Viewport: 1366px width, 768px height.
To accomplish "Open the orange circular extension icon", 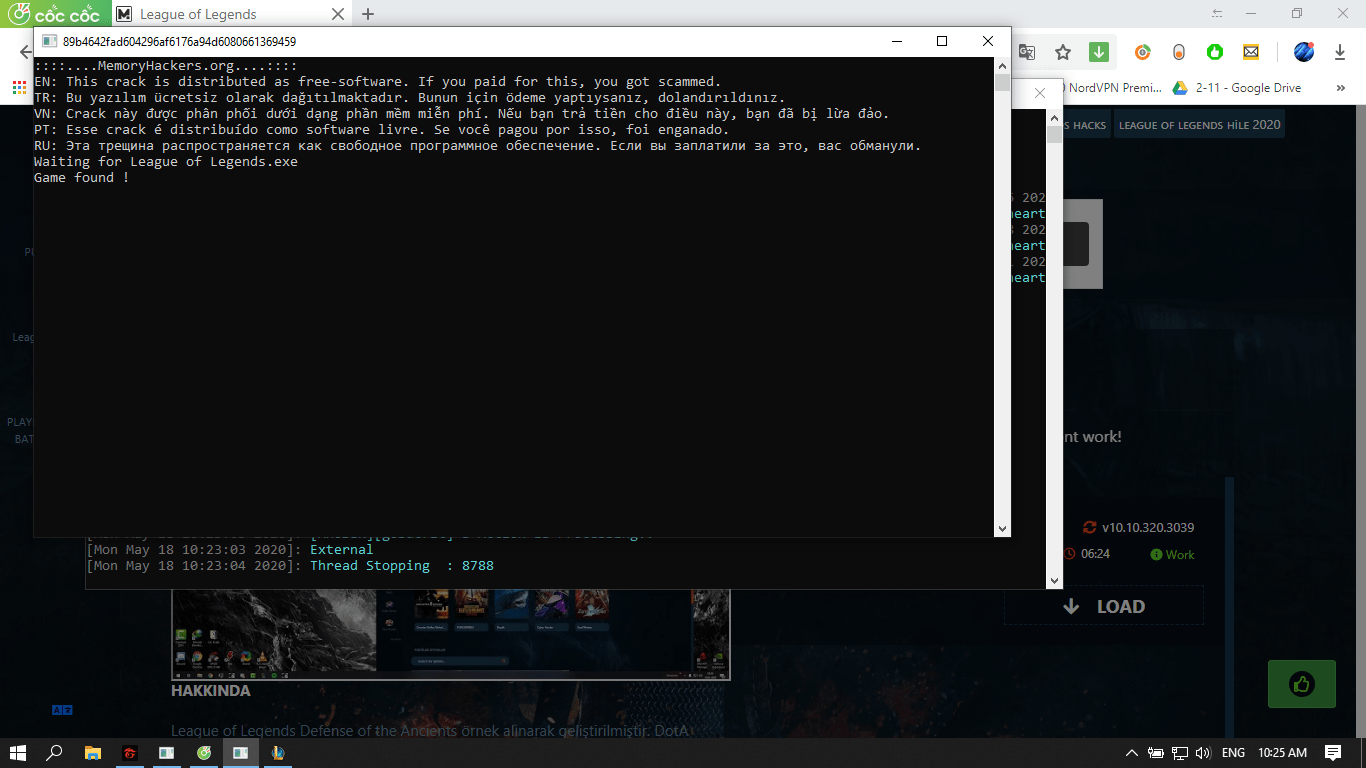I will coord(1142,52).
